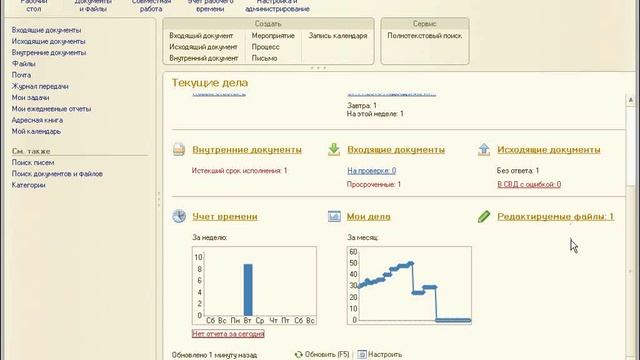
Task: Open Категории in the See also list
Action: coord(28,185)
